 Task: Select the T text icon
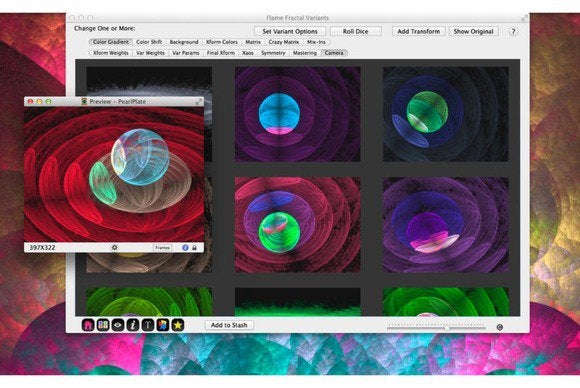[148, 325]
